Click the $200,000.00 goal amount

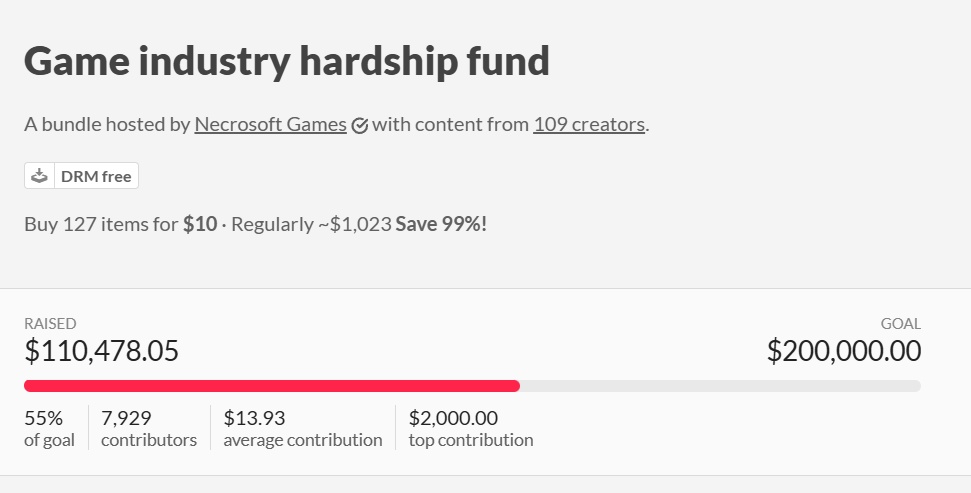844,351
